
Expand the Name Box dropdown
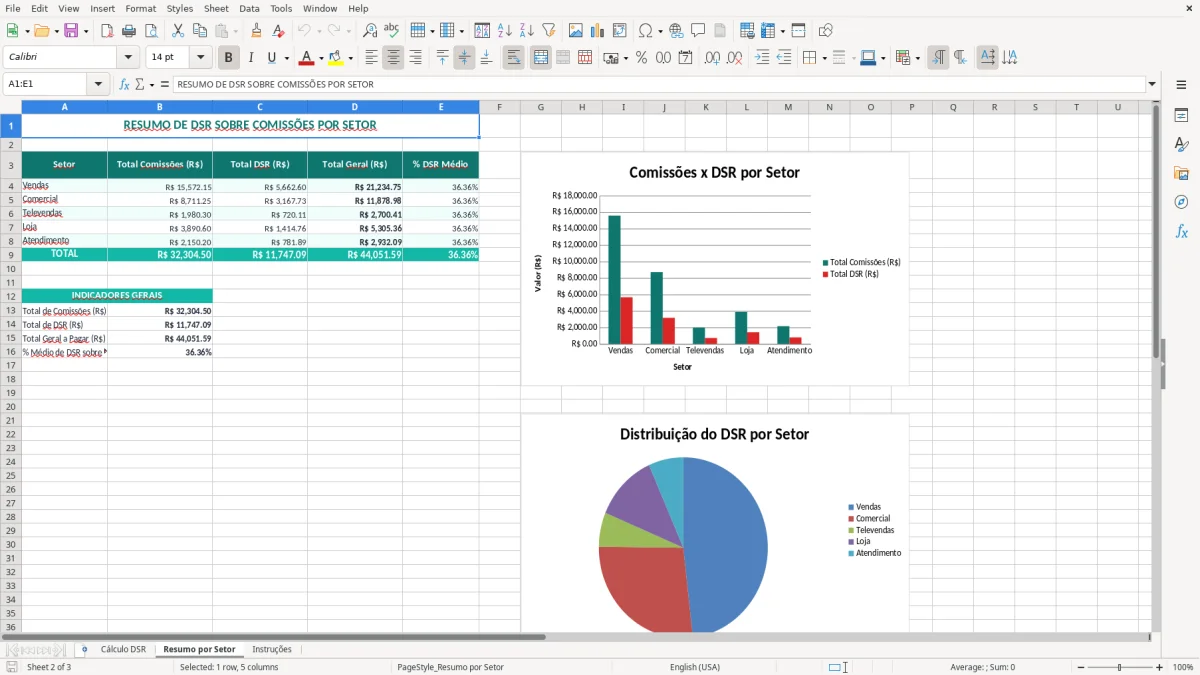tap(98, 84)
